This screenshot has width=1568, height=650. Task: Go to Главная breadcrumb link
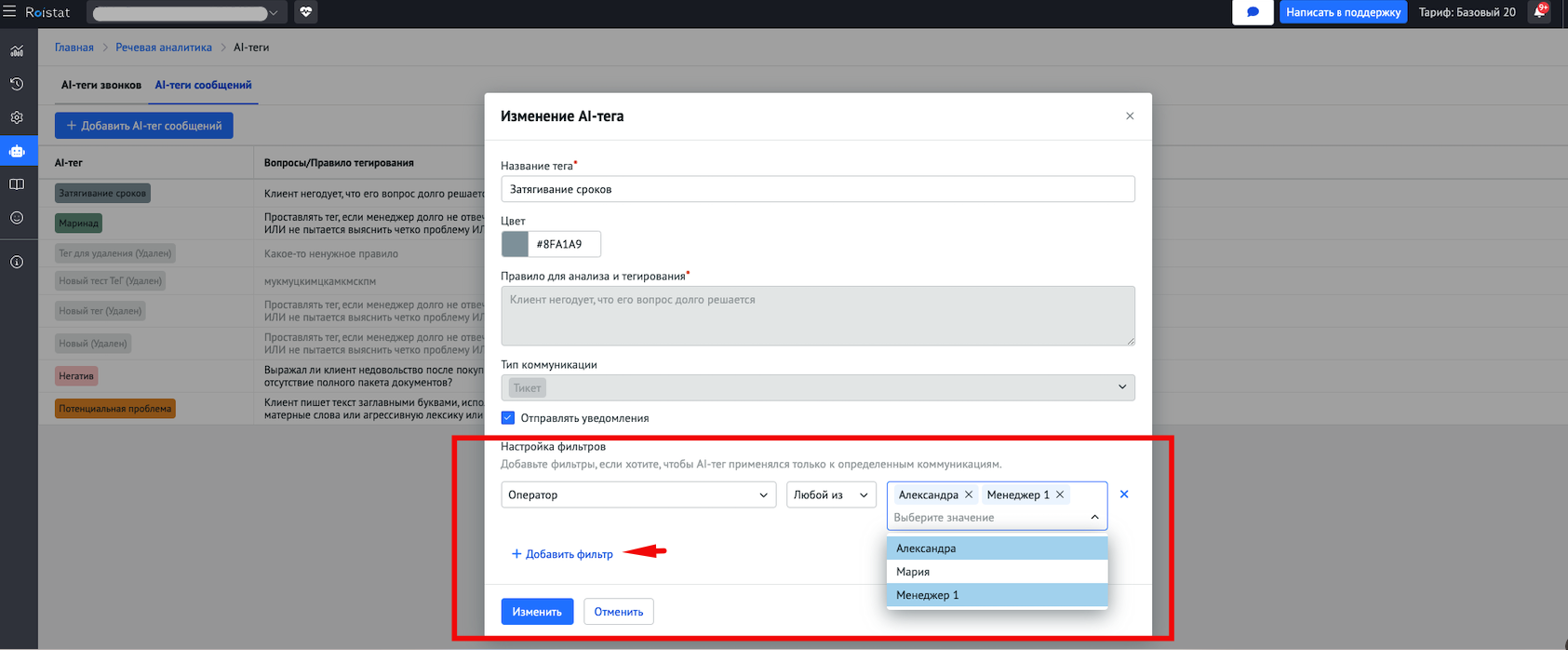74,47
